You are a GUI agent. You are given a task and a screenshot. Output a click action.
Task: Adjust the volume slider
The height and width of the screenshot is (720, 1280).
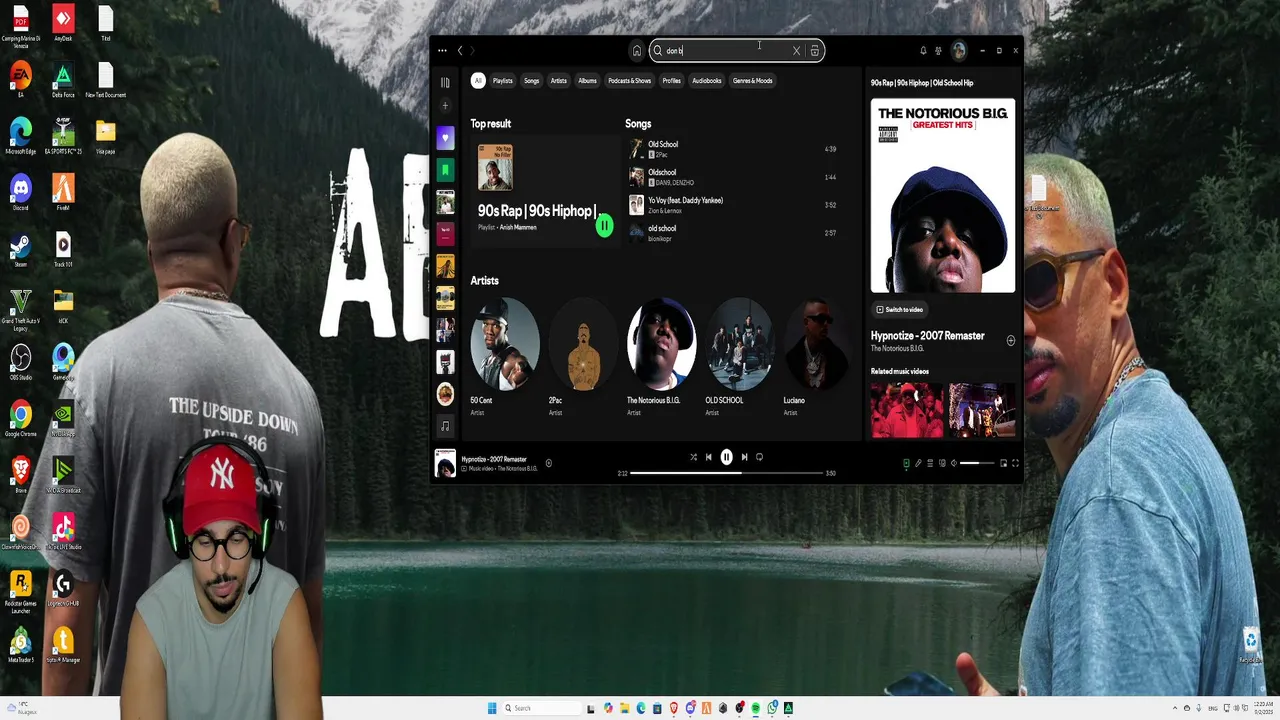point(977,463)
